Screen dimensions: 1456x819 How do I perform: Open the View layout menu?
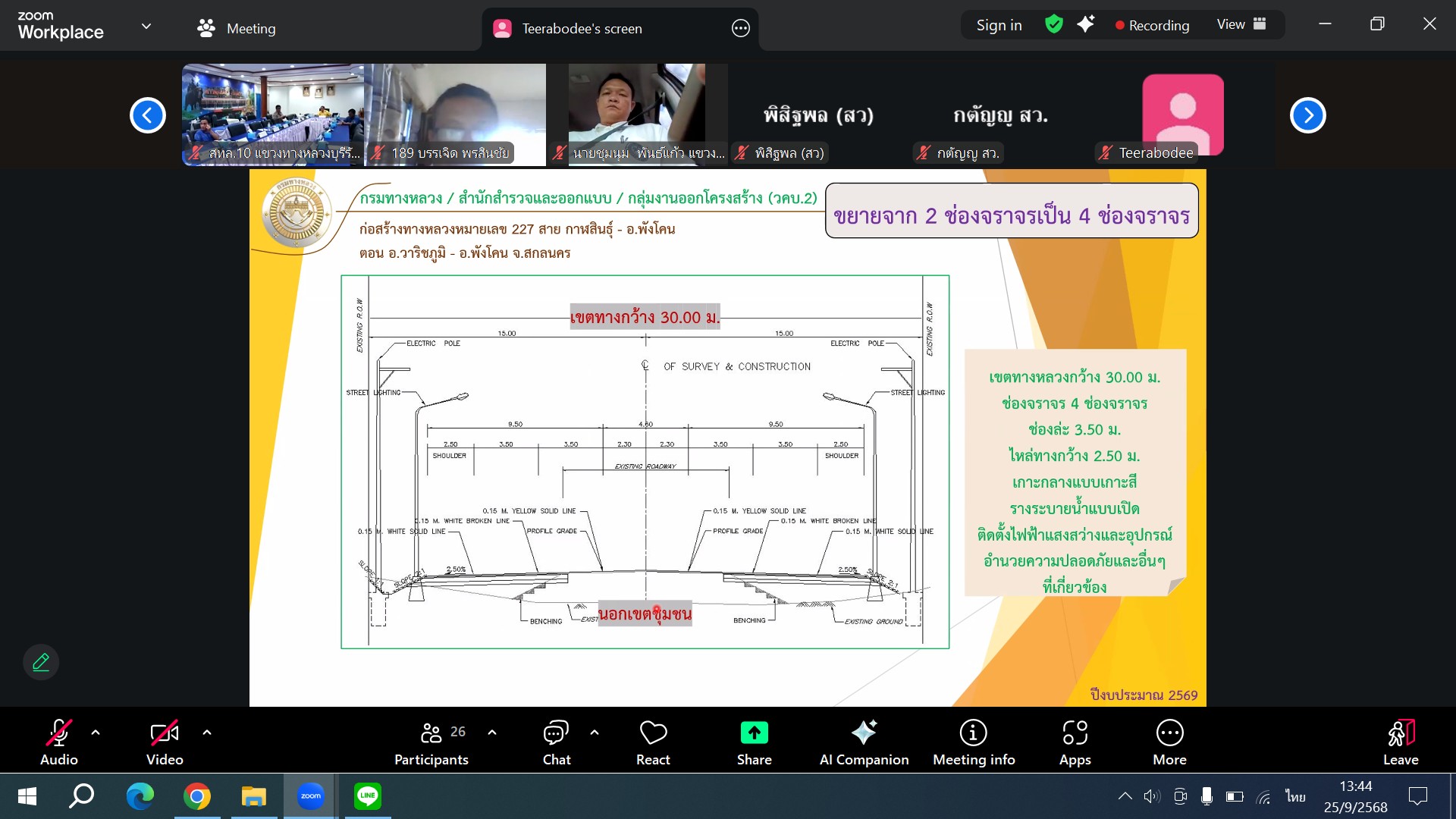pyautogui.click(x=1241, y=24)
